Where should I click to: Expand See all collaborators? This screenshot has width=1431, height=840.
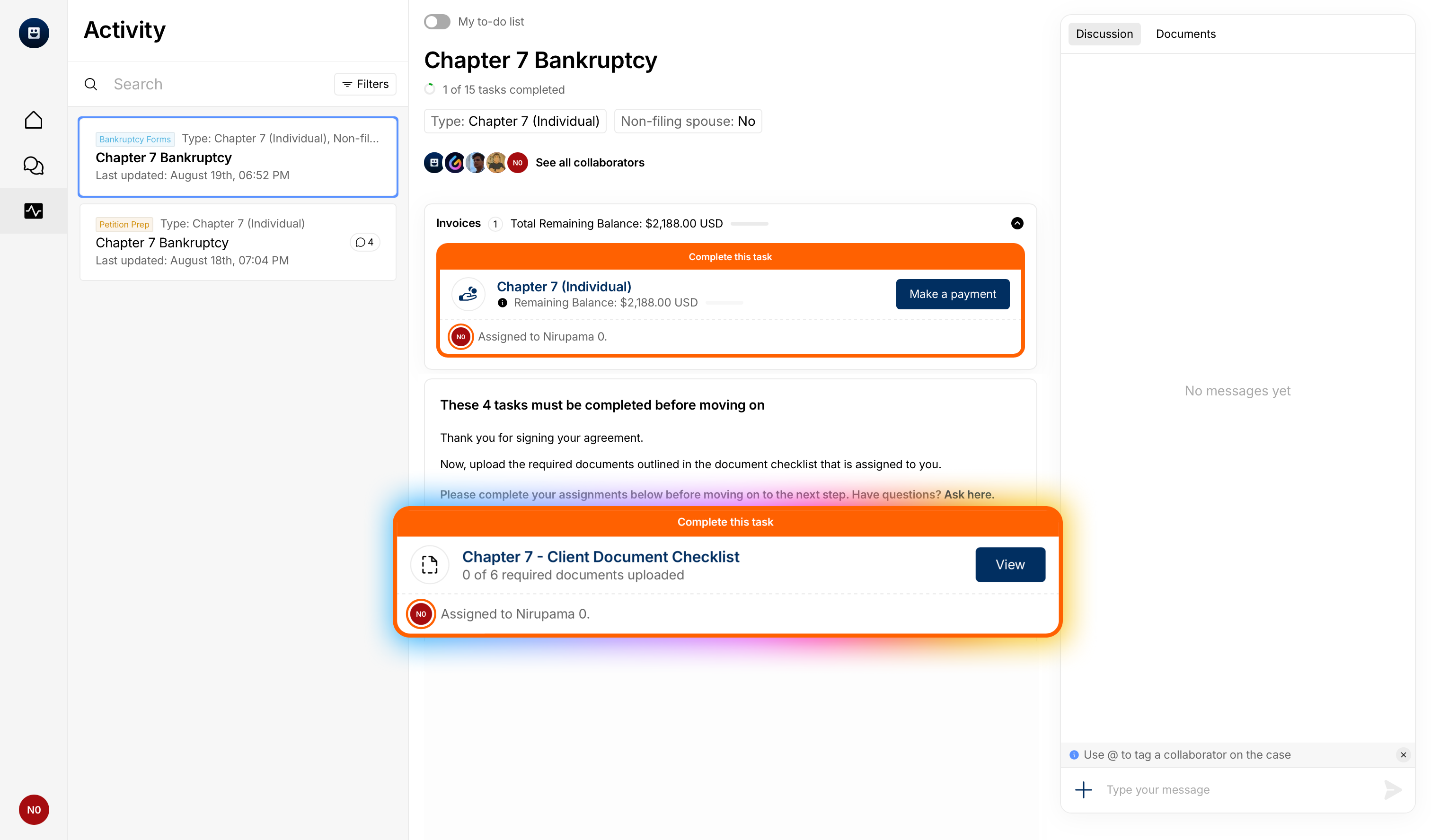click(x=590, y=162)
